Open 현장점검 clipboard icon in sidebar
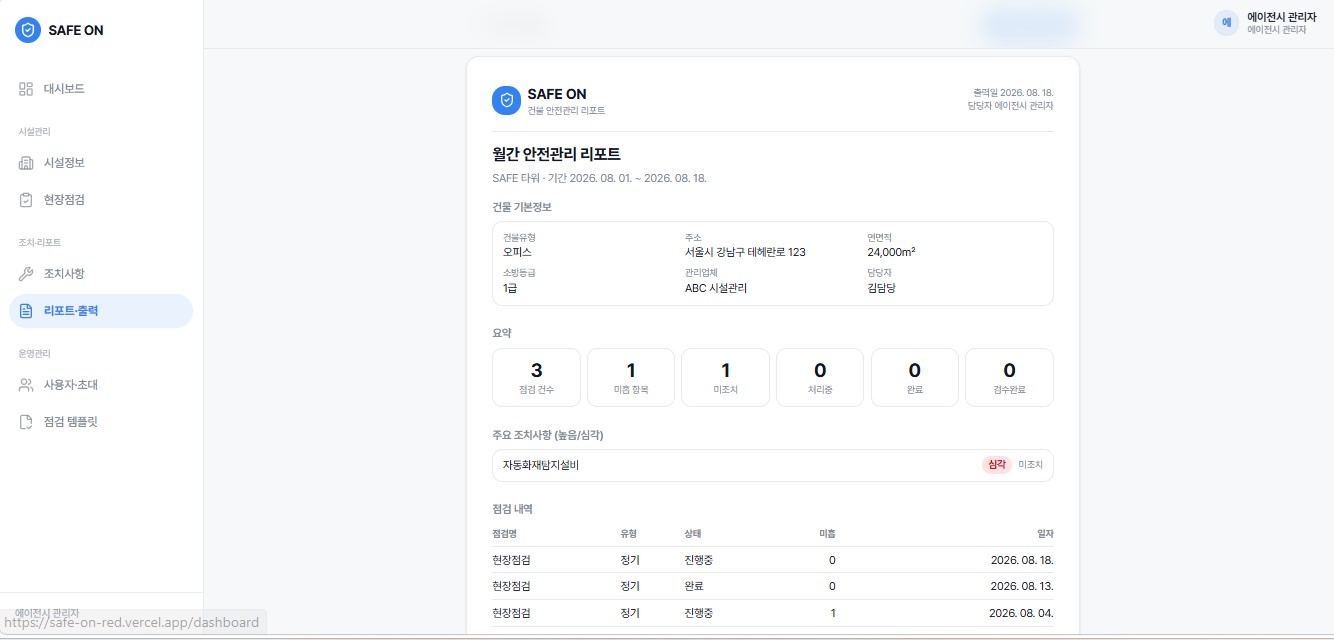This screenshot has height=640, width=1334. point(26,200)
